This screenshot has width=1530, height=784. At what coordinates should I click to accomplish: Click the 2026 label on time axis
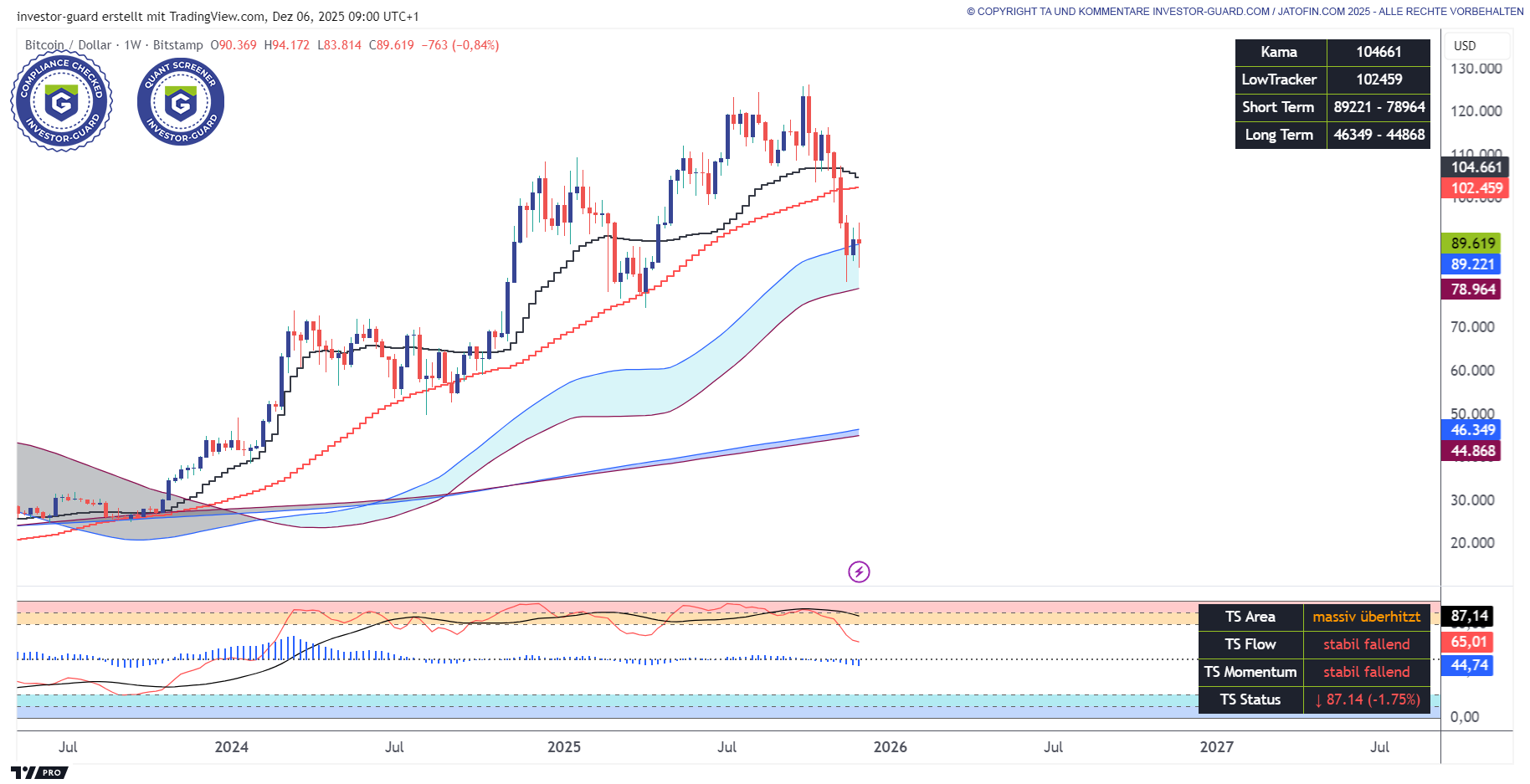(x=890, y=747)
